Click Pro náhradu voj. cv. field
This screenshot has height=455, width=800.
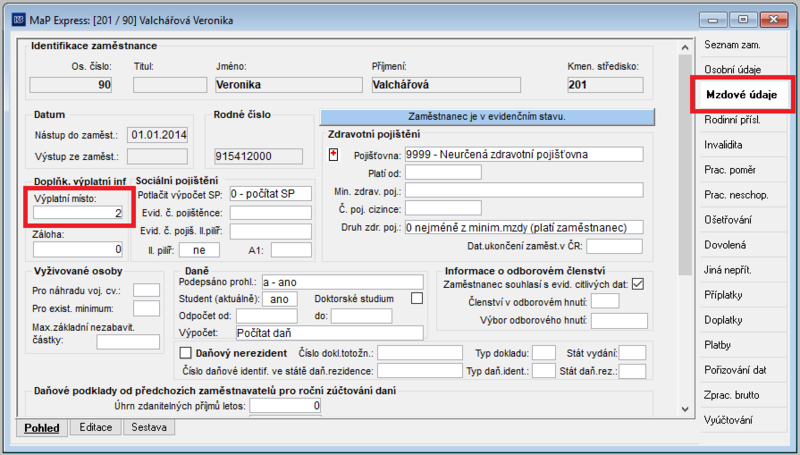pos(146,290)
